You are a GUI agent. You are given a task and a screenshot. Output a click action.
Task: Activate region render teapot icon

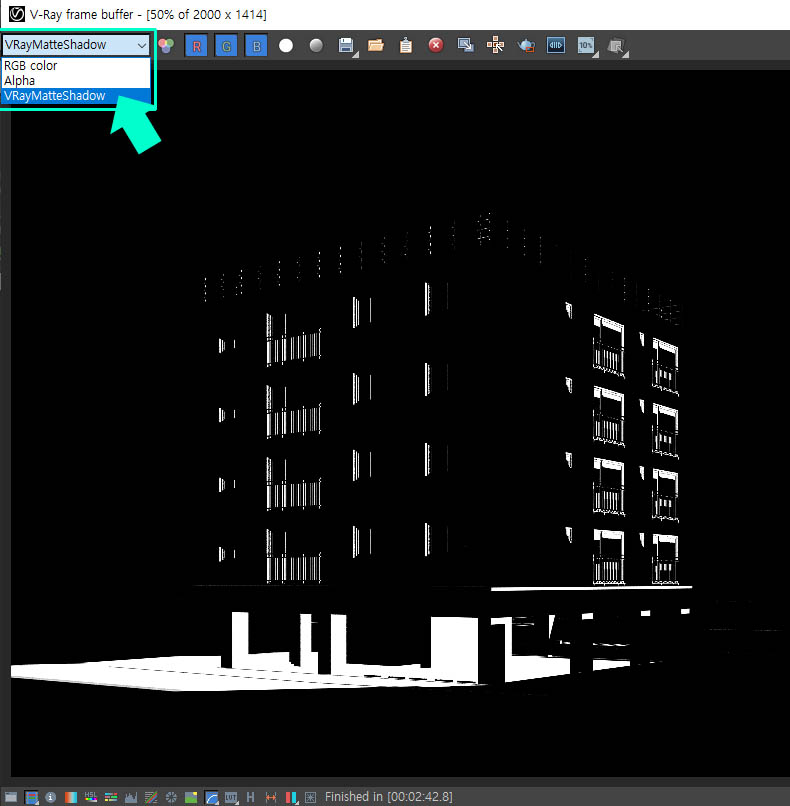click(x=526, y=46)
